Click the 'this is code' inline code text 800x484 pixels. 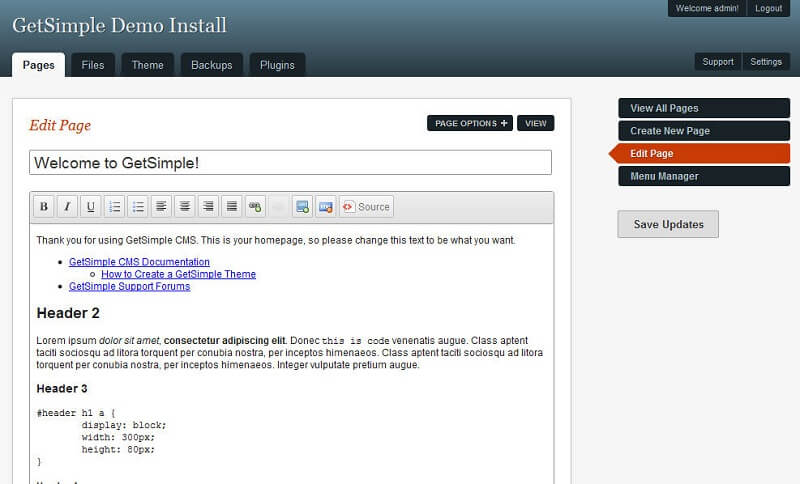point(356,341)
